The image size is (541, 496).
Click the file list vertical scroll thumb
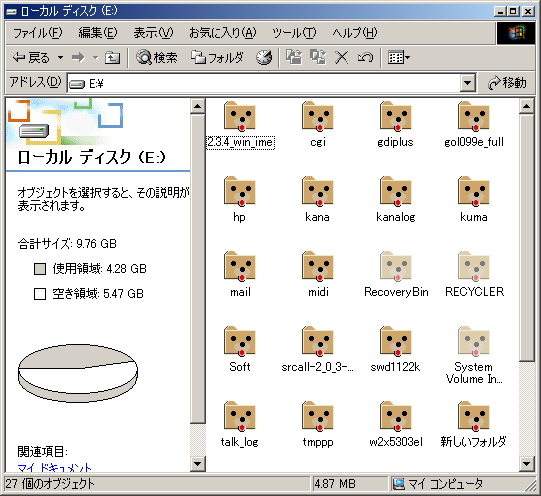click(x=527, y=237)
